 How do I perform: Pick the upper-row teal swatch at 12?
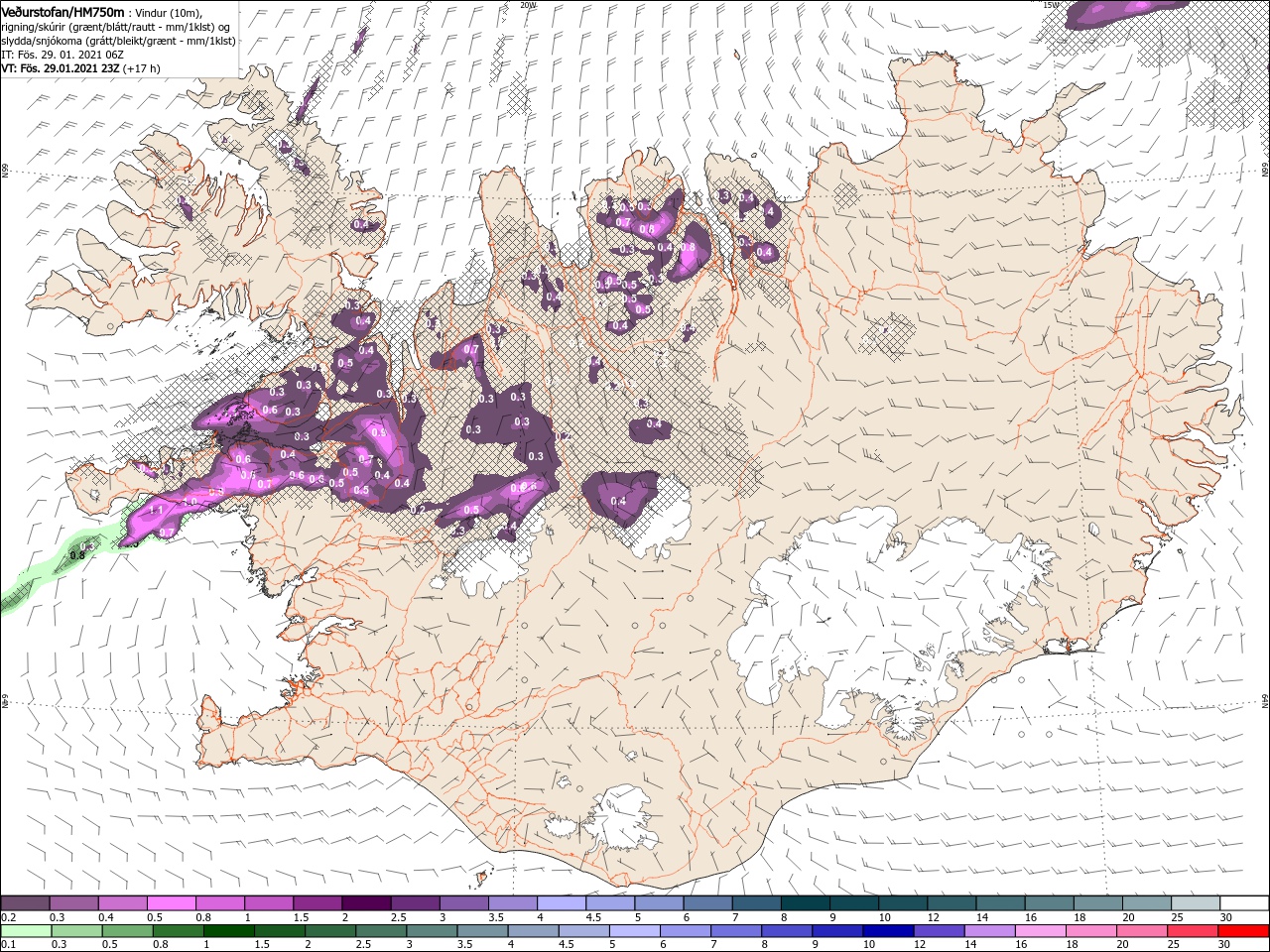click(952, 902)
